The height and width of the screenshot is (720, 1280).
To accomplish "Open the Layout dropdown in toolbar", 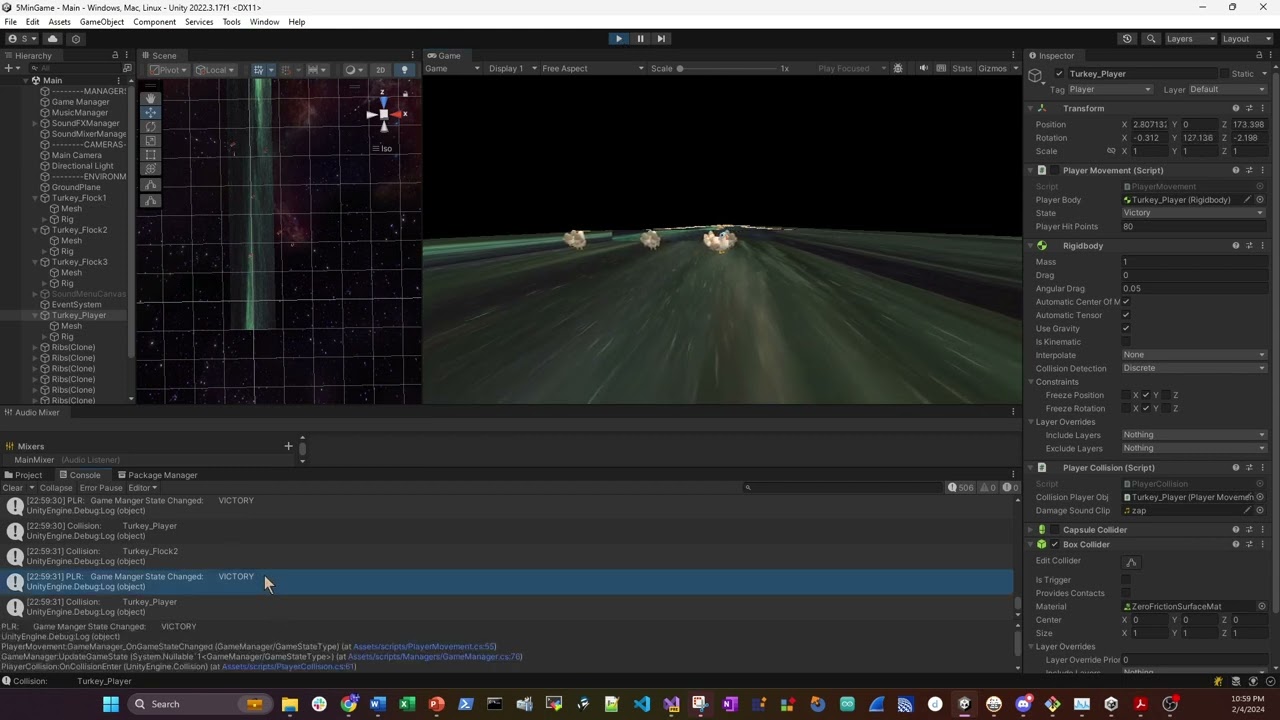I will [1247, 39].
